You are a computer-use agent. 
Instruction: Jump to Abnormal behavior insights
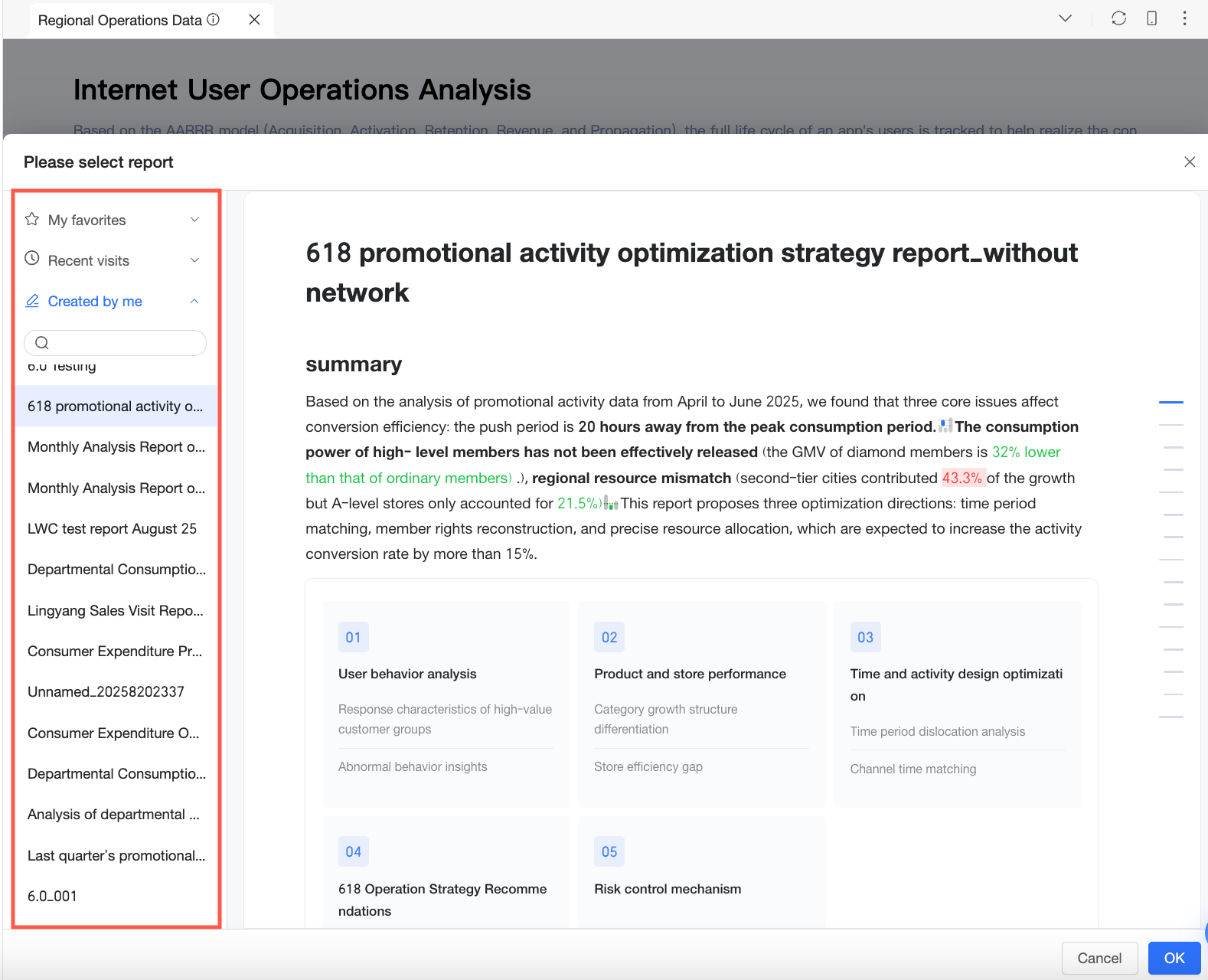coord(413,766)
